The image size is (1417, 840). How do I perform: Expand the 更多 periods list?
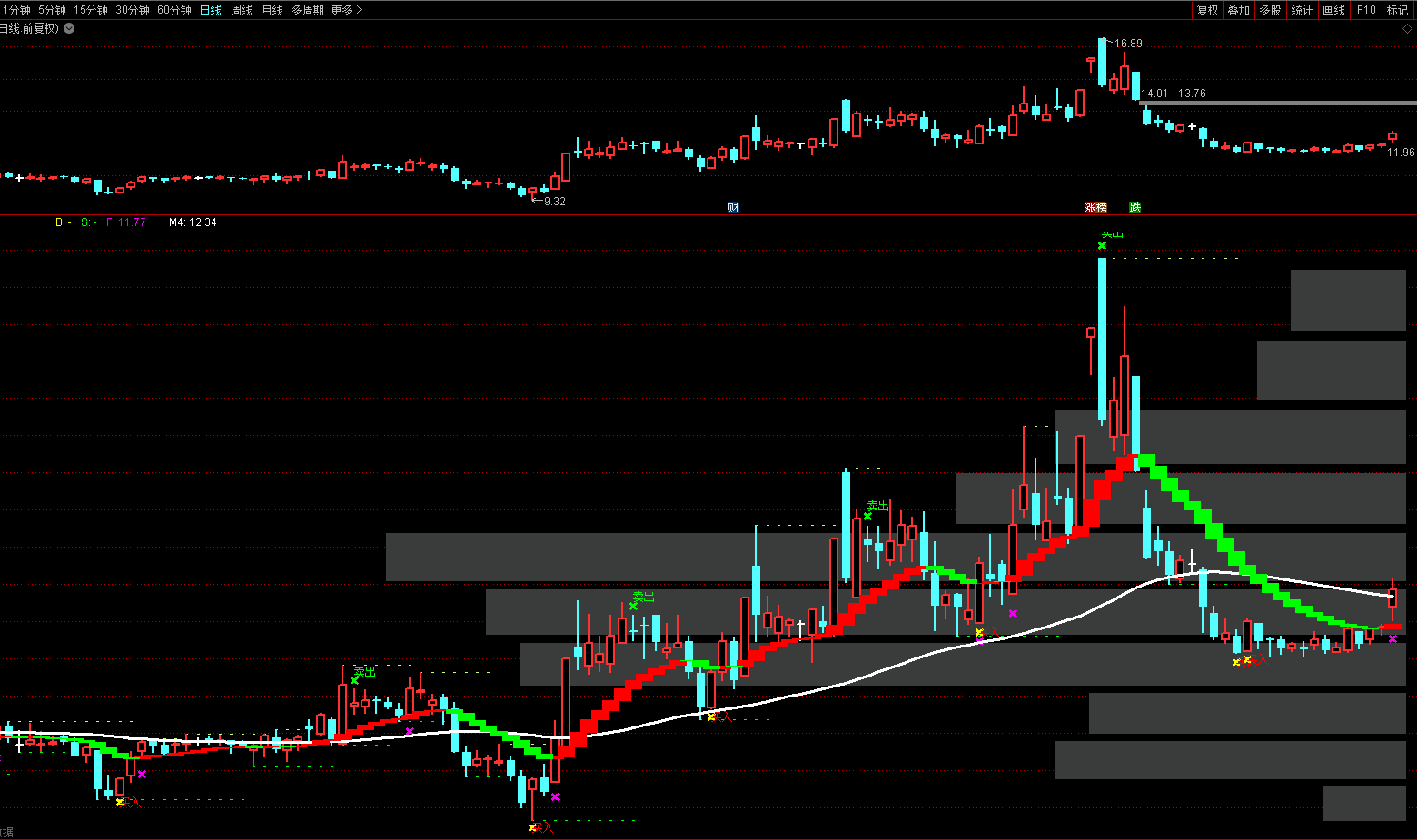[x=346, y=10]
